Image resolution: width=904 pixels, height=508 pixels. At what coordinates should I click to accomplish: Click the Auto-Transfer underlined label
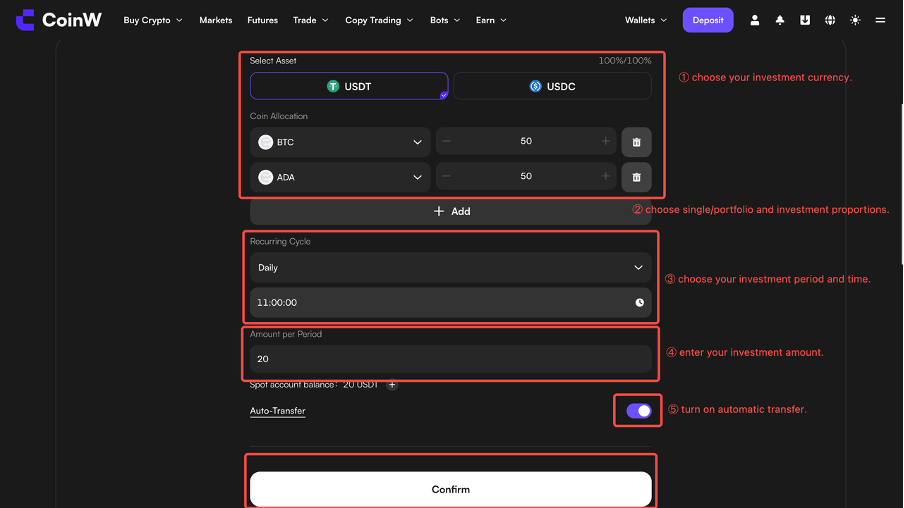(277, 411)
